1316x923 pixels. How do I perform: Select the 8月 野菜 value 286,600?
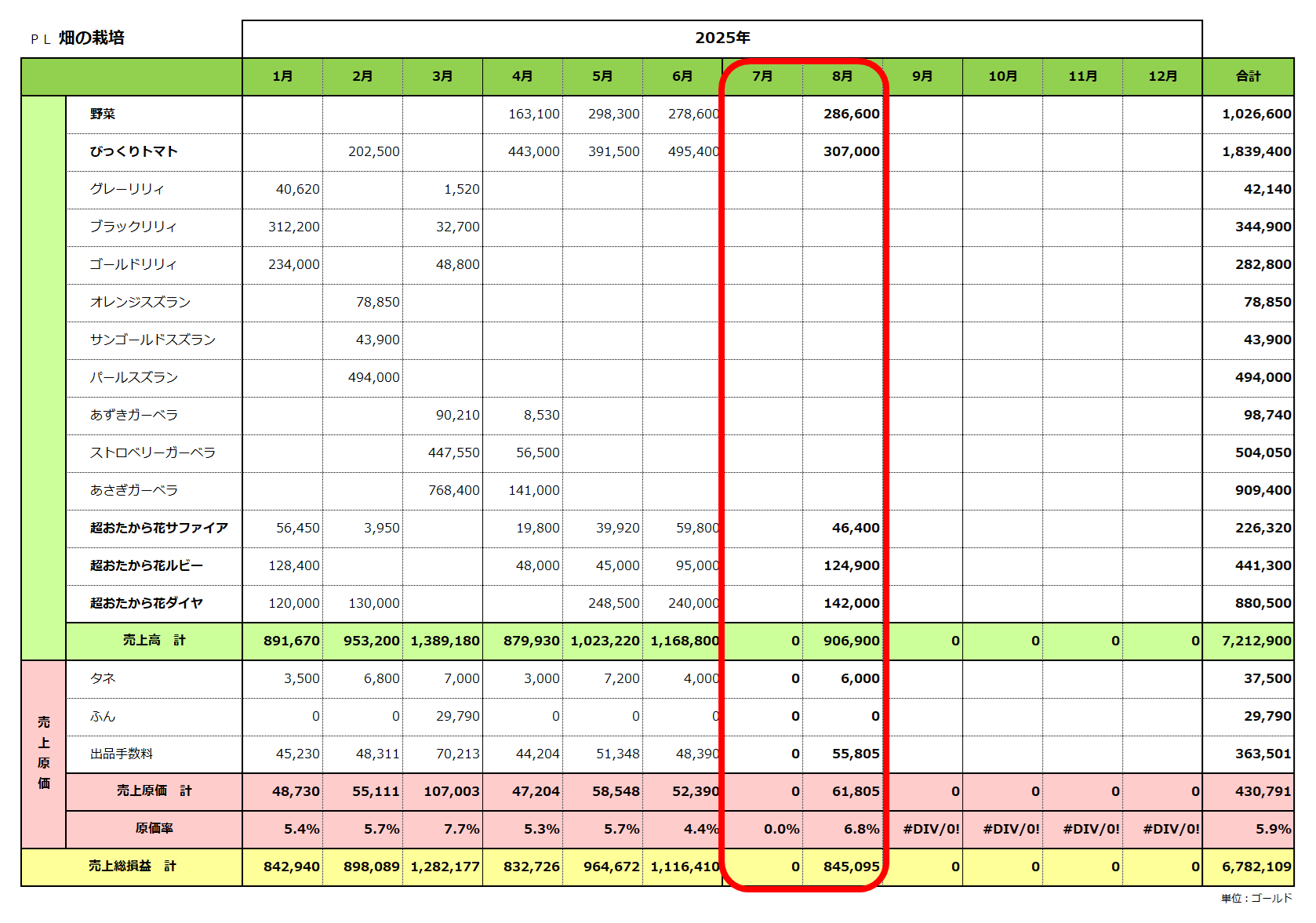[x=851, y=114]
